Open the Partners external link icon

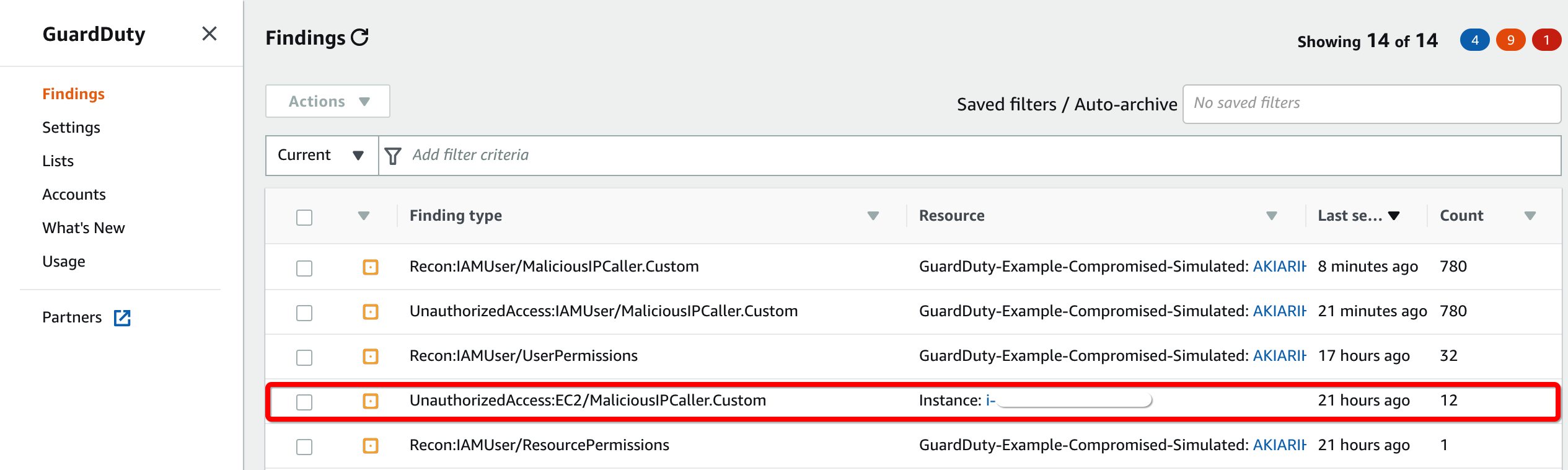[x=122, y=318]
